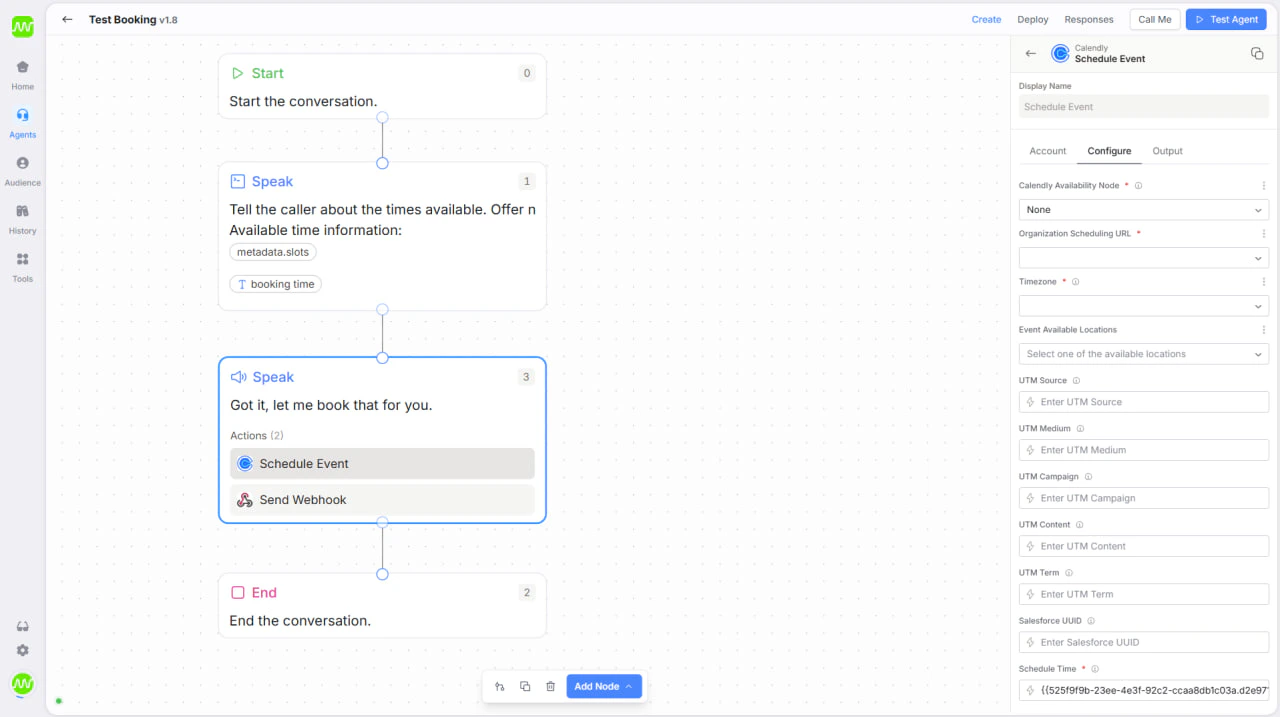Click the back arrow in the Schedule Event panel

click(1030, 53)
